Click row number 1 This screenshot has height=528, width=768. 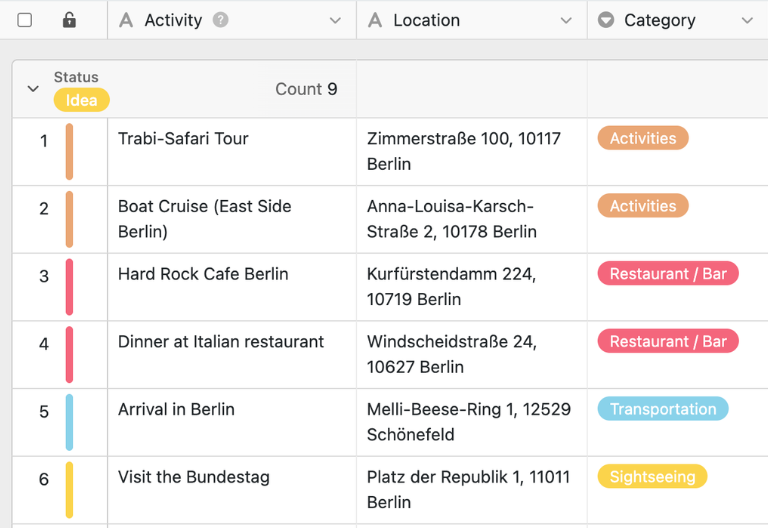[44, 141]
